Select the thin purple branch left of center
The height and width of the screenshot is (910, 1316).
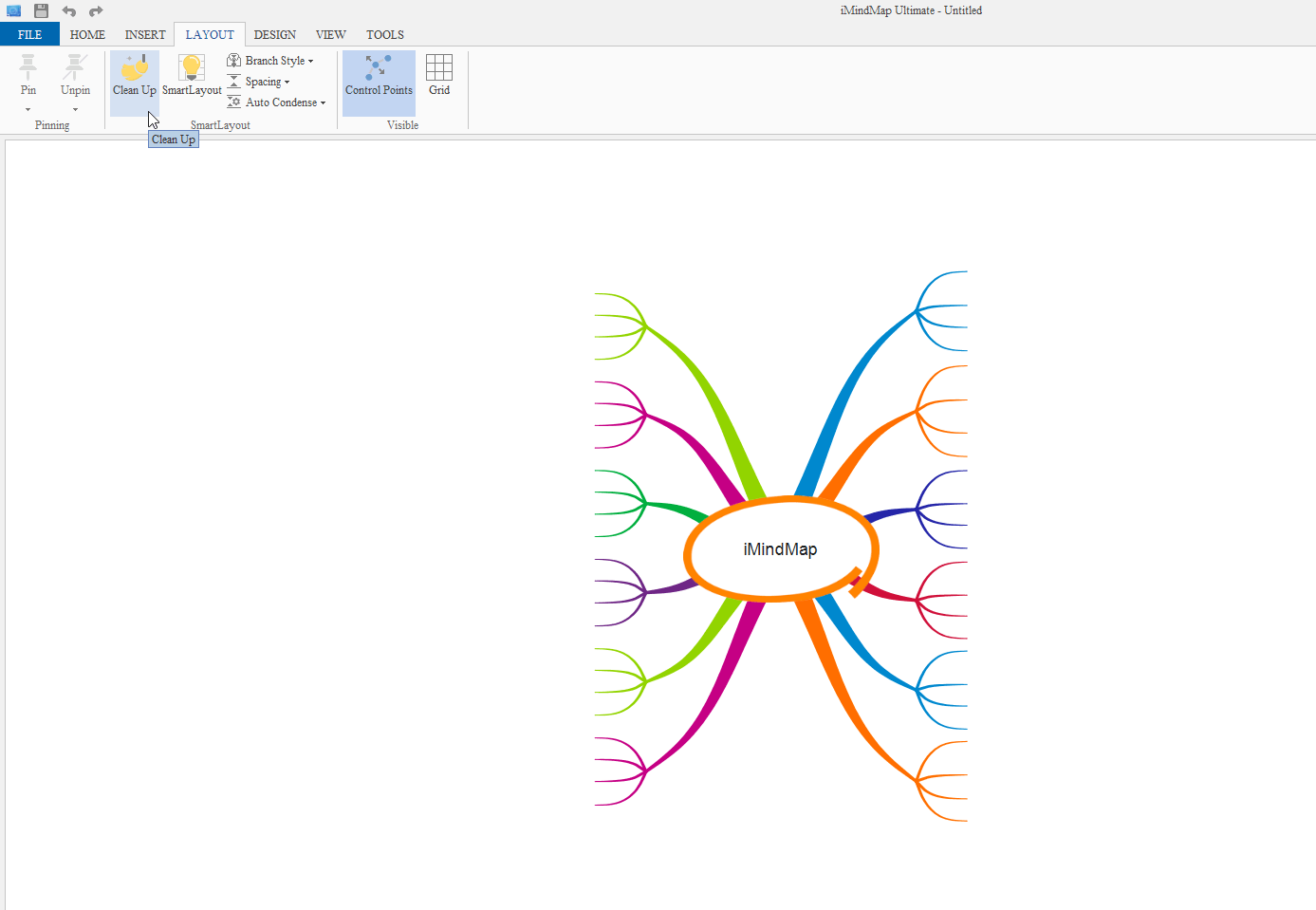pyautogui.click(x=672, y=587)
